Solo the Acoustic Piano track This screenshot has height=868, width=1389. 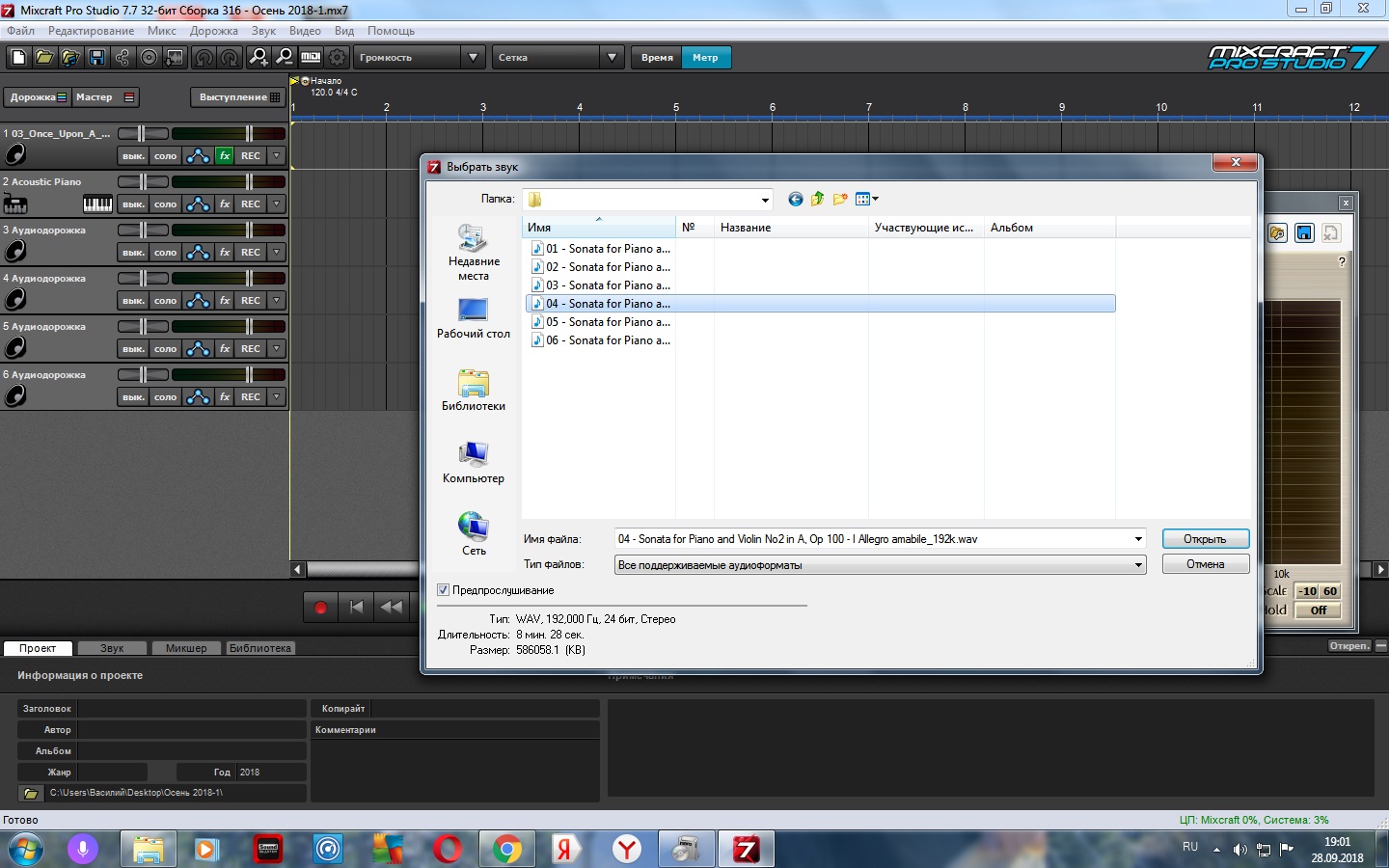pyautogui.click(x=166, y=203)
